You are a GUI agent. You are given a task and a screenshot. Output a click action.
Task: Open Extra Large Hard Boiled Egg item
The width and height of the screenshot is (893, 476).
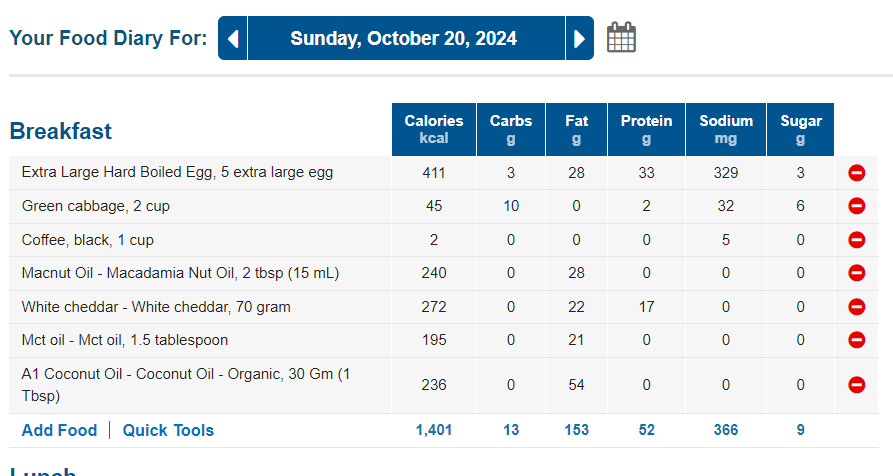pos(177,172)
